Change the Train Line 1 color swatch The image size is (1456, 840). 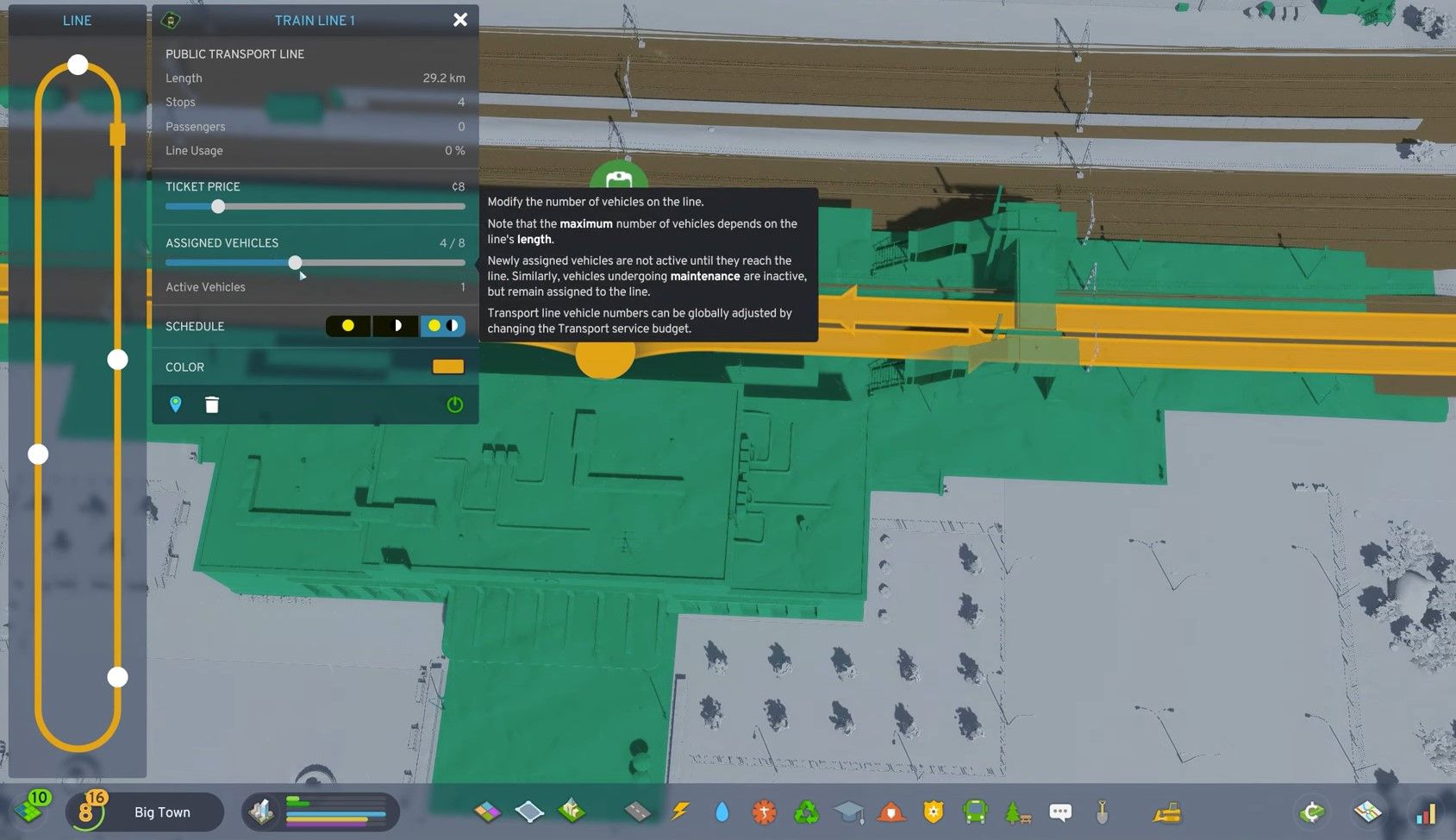point(447,367)
